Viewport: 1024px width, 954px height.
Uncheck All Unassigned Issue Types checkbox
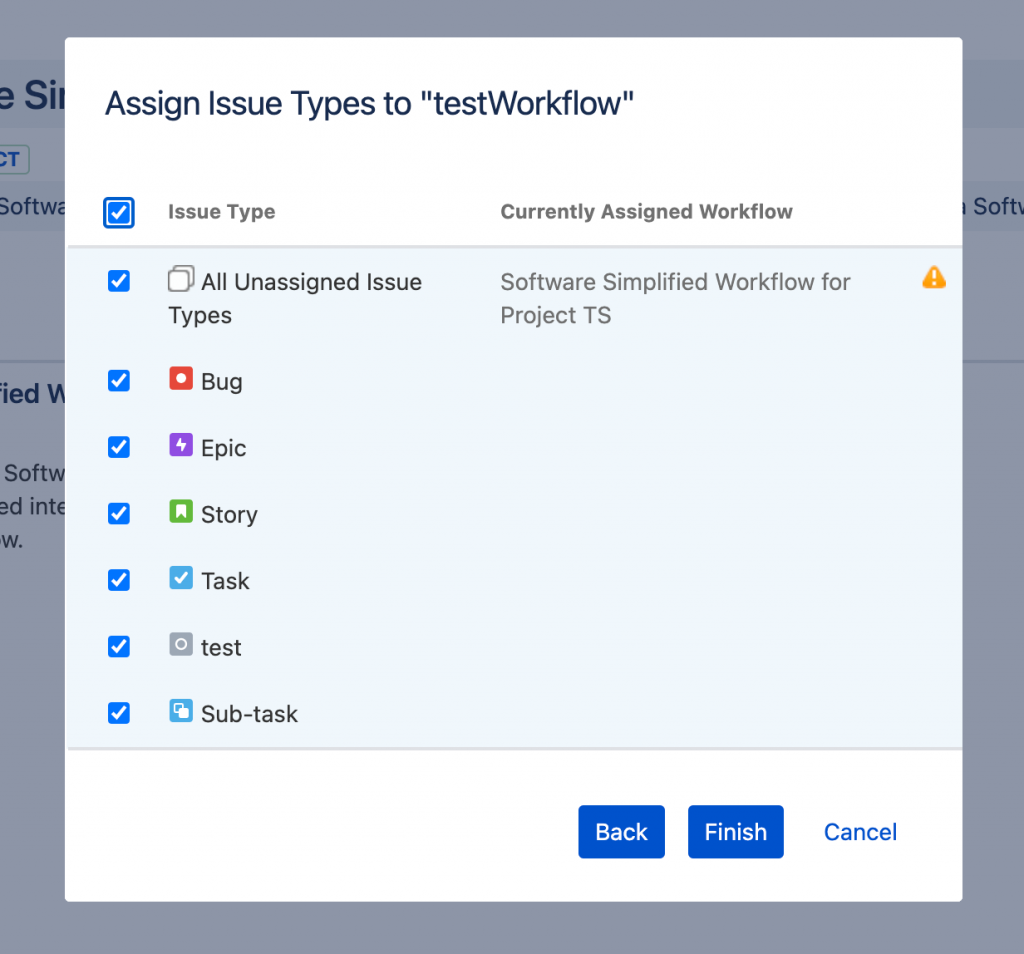[x=119, y=281]
